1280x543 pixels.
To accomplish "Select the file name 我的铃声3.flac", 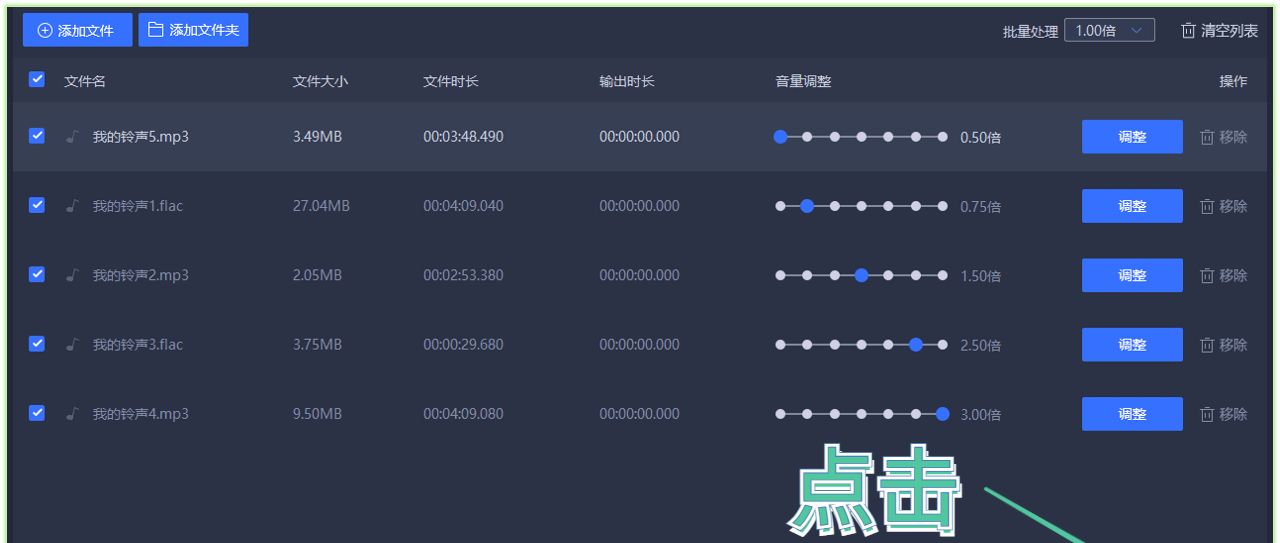I will (138, 344).
